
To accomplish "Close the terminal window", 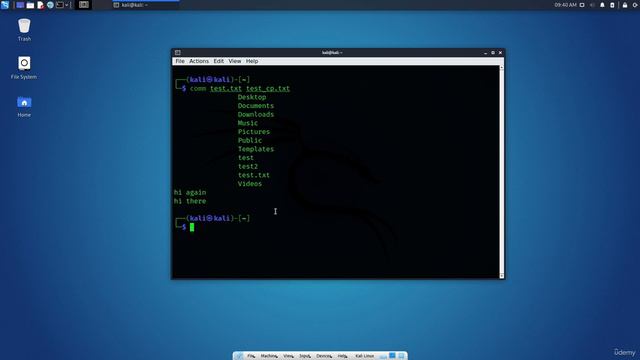I will point(500,53).
